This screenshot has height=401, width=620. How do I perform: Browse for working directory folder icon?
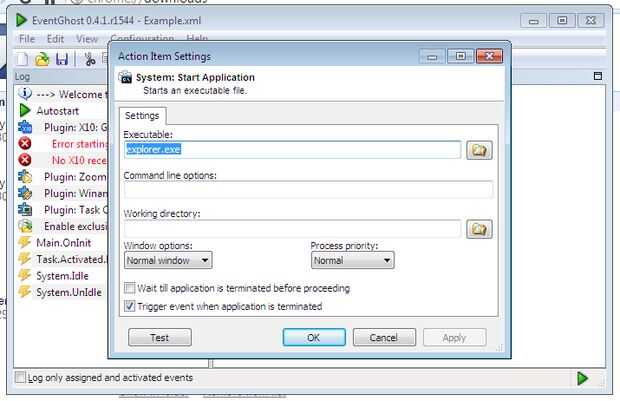coord(479,229)
